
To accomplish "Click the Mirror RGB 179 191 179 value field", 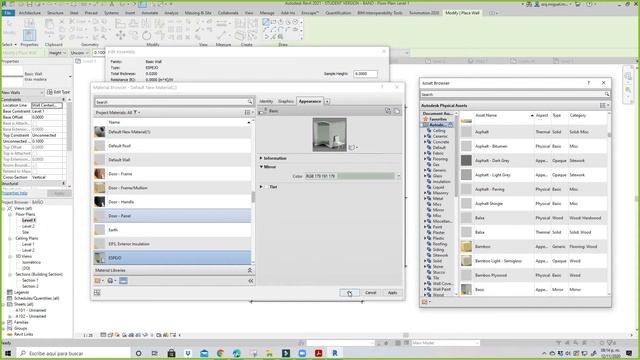I will coord(321,176).
